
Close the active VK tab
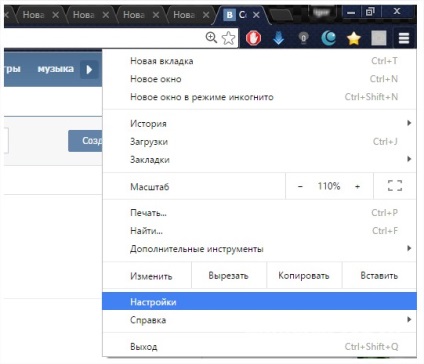coord(256,15)
